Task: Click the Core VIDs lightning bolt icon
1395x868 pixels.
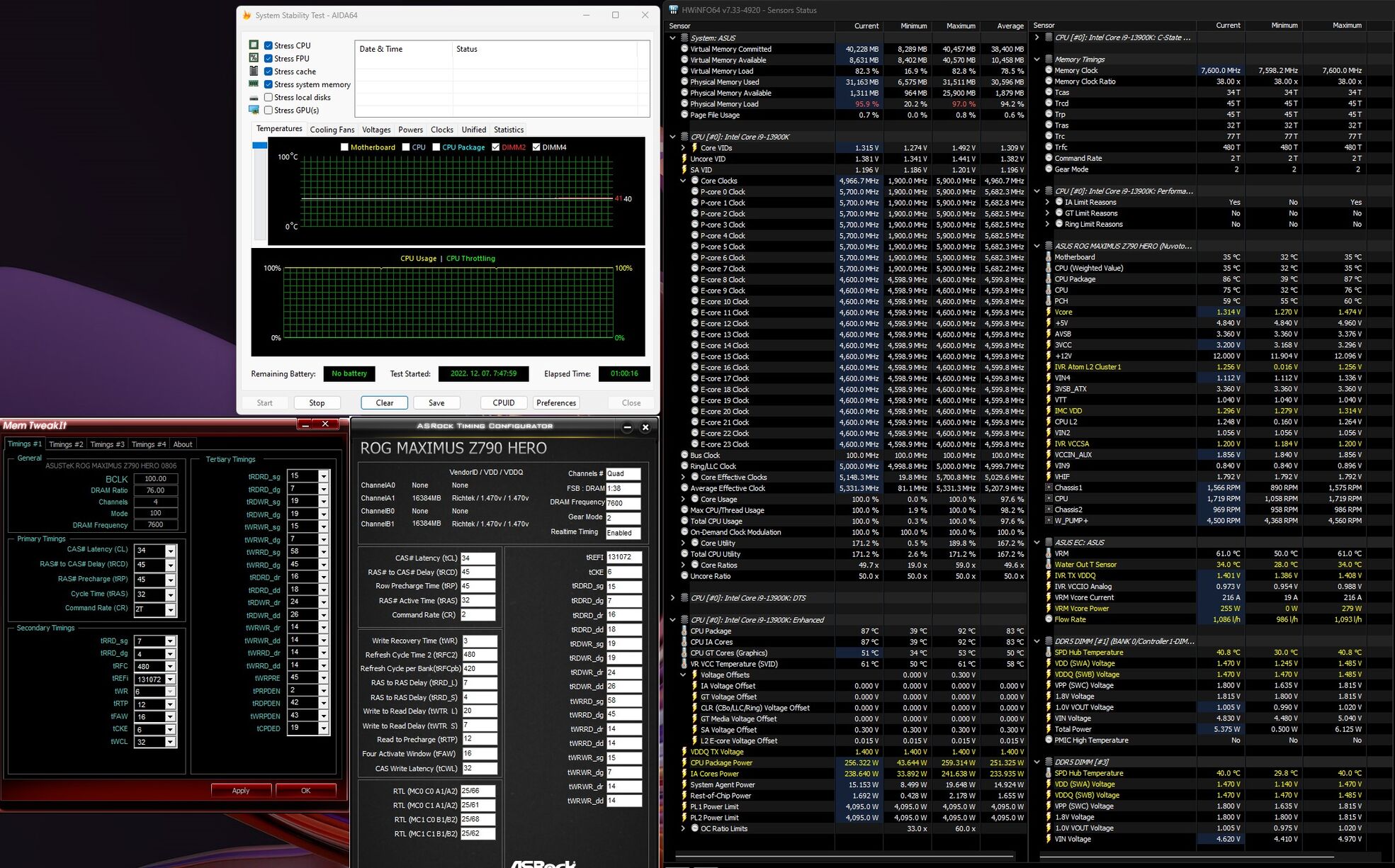Action: [x=694, y=148]
